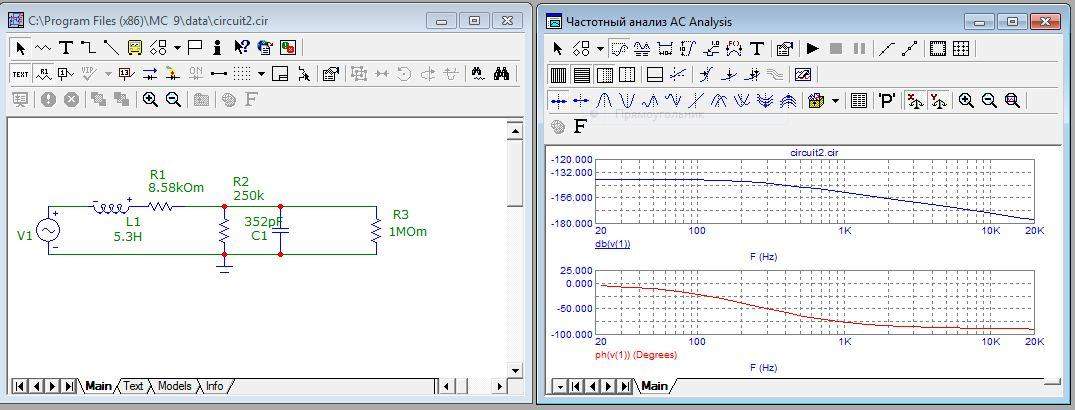Zoom out on the AC Analysis plot

[x=989, y=100]
